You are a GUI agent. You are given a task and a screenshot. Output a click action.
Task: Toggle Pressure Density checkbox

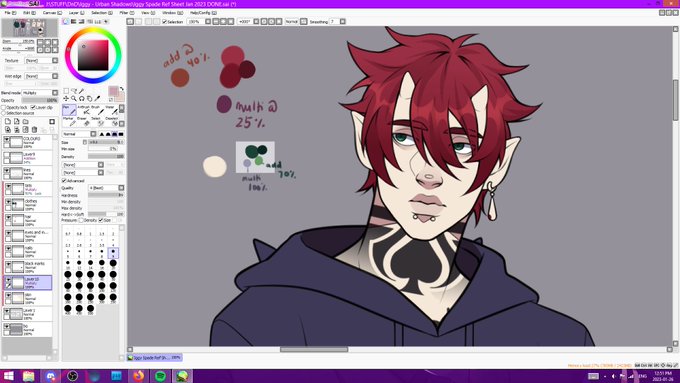tap(81, 220)
